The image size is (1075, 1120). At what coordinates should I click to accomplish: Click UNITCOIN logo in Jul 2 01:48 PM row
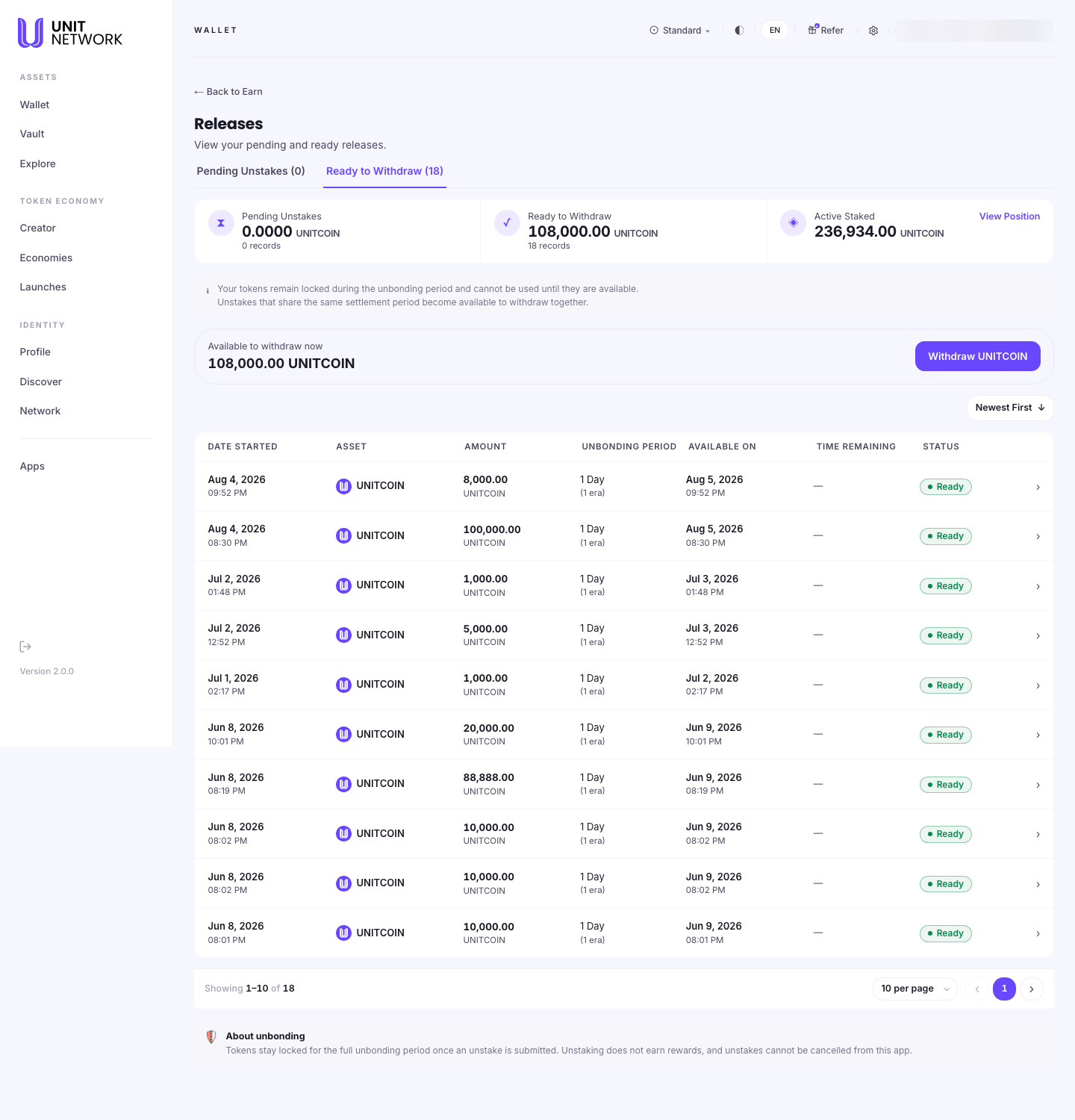tap(343, 585)
